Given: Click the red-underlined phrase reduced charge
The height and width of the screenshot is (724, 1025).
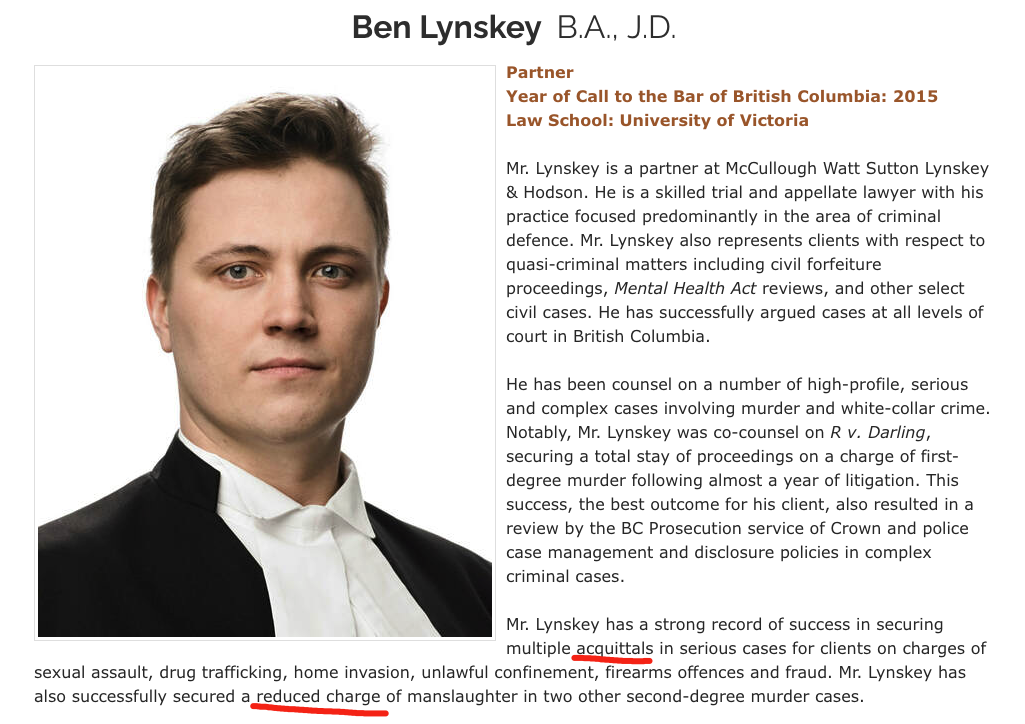Looking at the screenshot, I should pos(318,697).
